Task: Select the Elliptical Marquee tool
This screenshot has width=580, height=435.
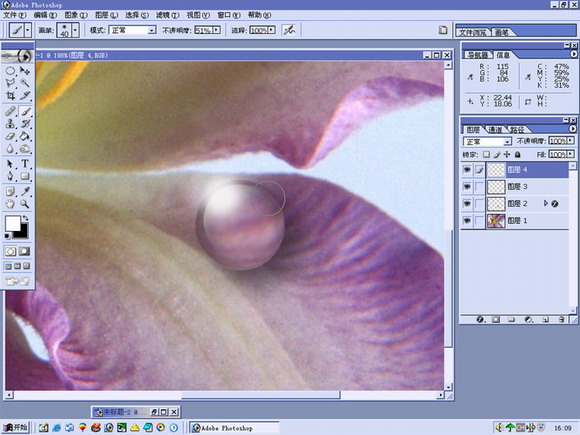Action: pyautogui.click(x=10, y=71)
